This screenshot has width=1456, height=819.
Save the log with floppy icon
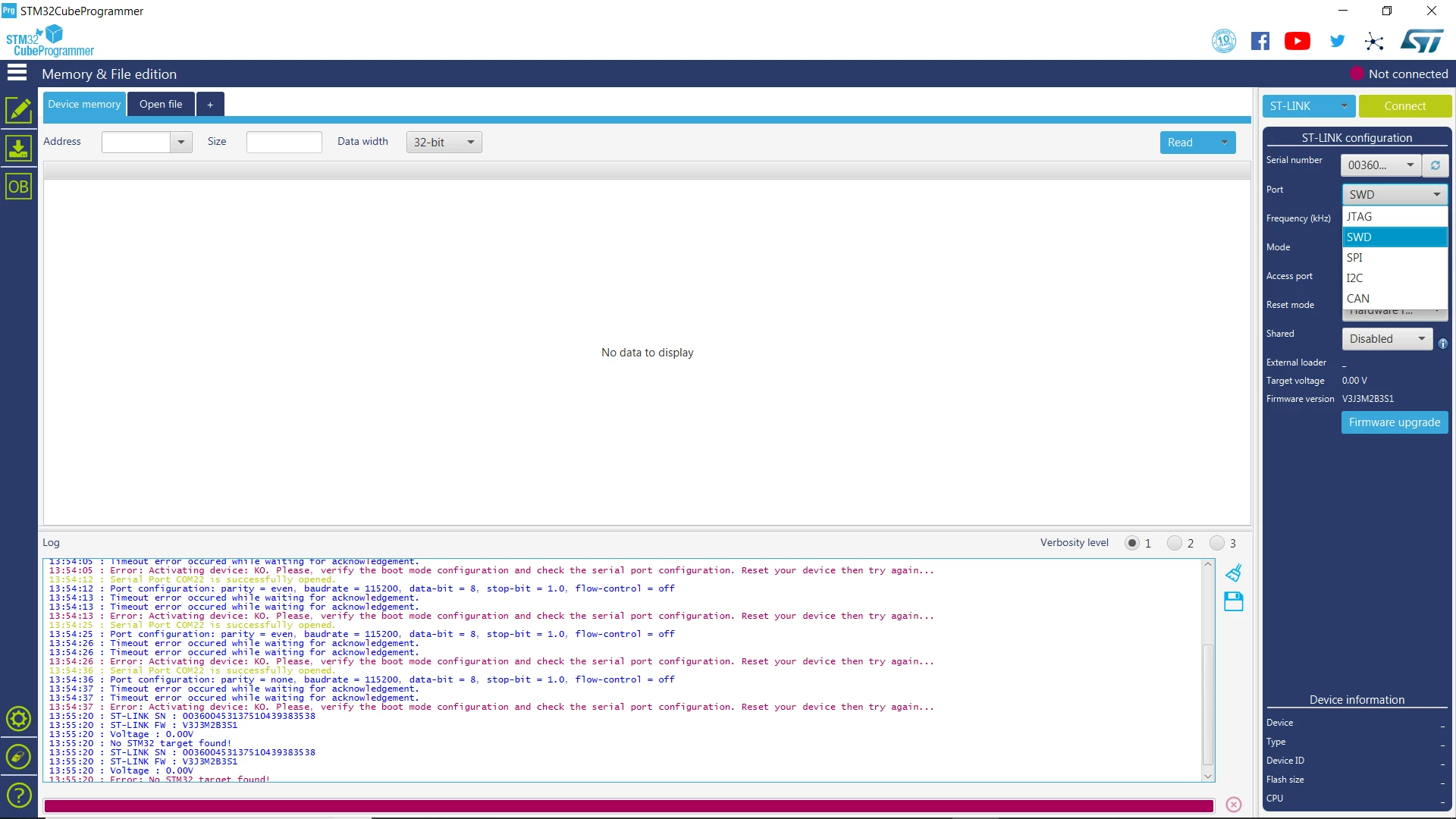pyautogui.click(x=1234, y=602)
